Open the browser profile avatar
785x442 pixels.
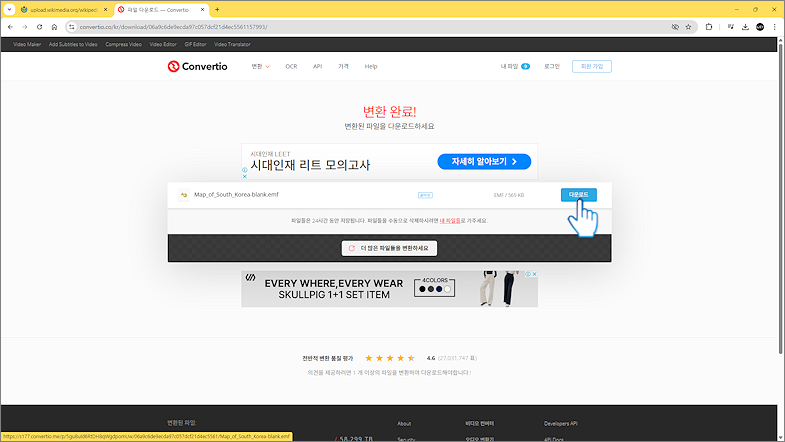click(760, 27)
